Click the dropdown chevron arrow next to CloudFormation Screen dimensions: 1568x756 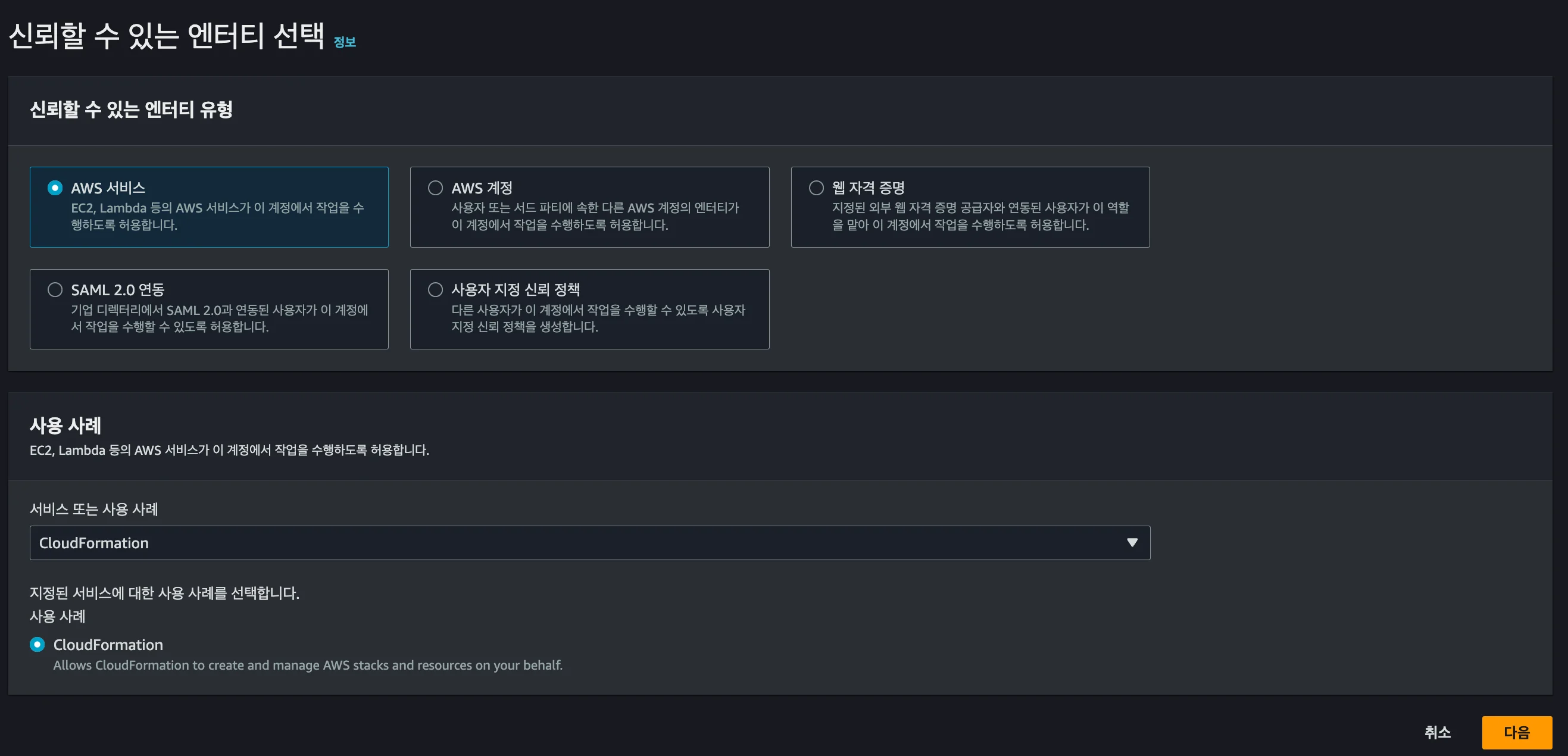coord(1132,542)
